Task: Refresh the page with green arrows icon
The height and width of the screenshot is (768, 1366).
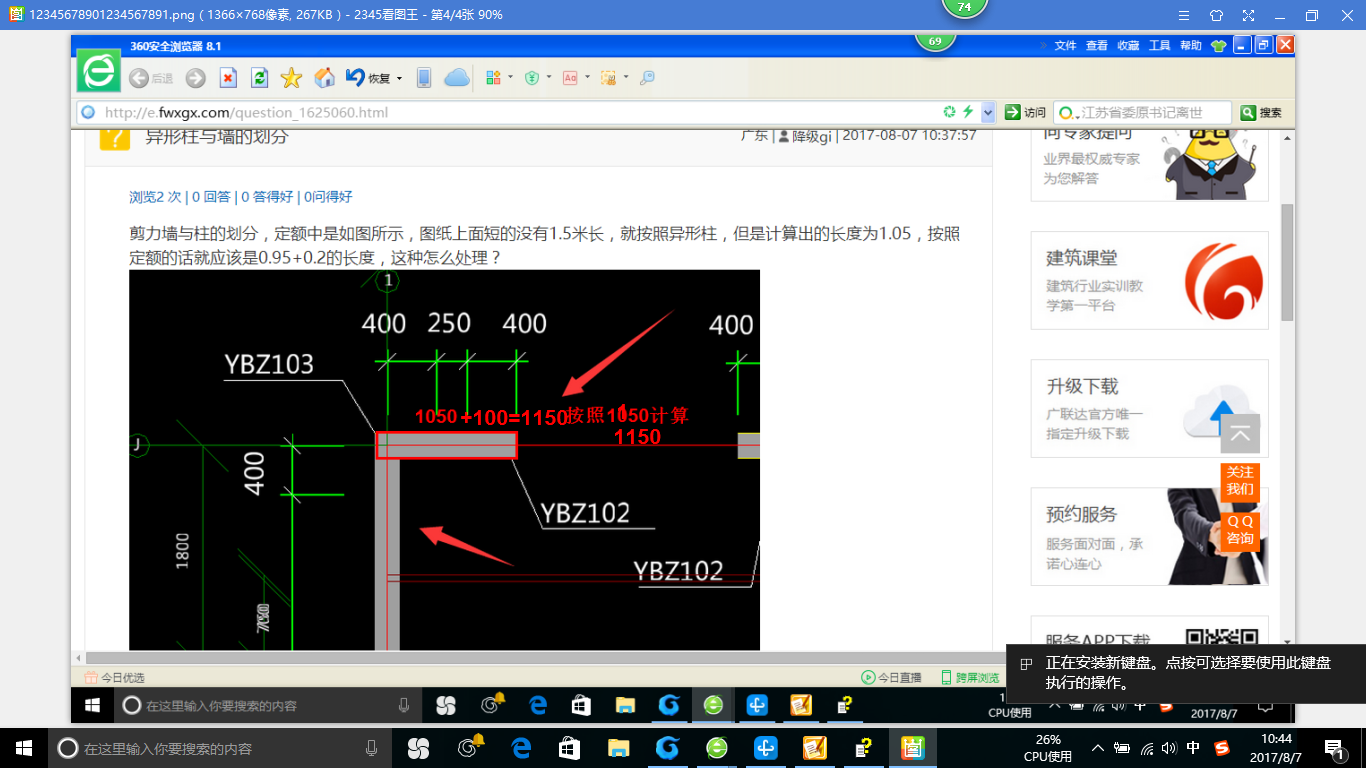Action: (x=259, y=78)
